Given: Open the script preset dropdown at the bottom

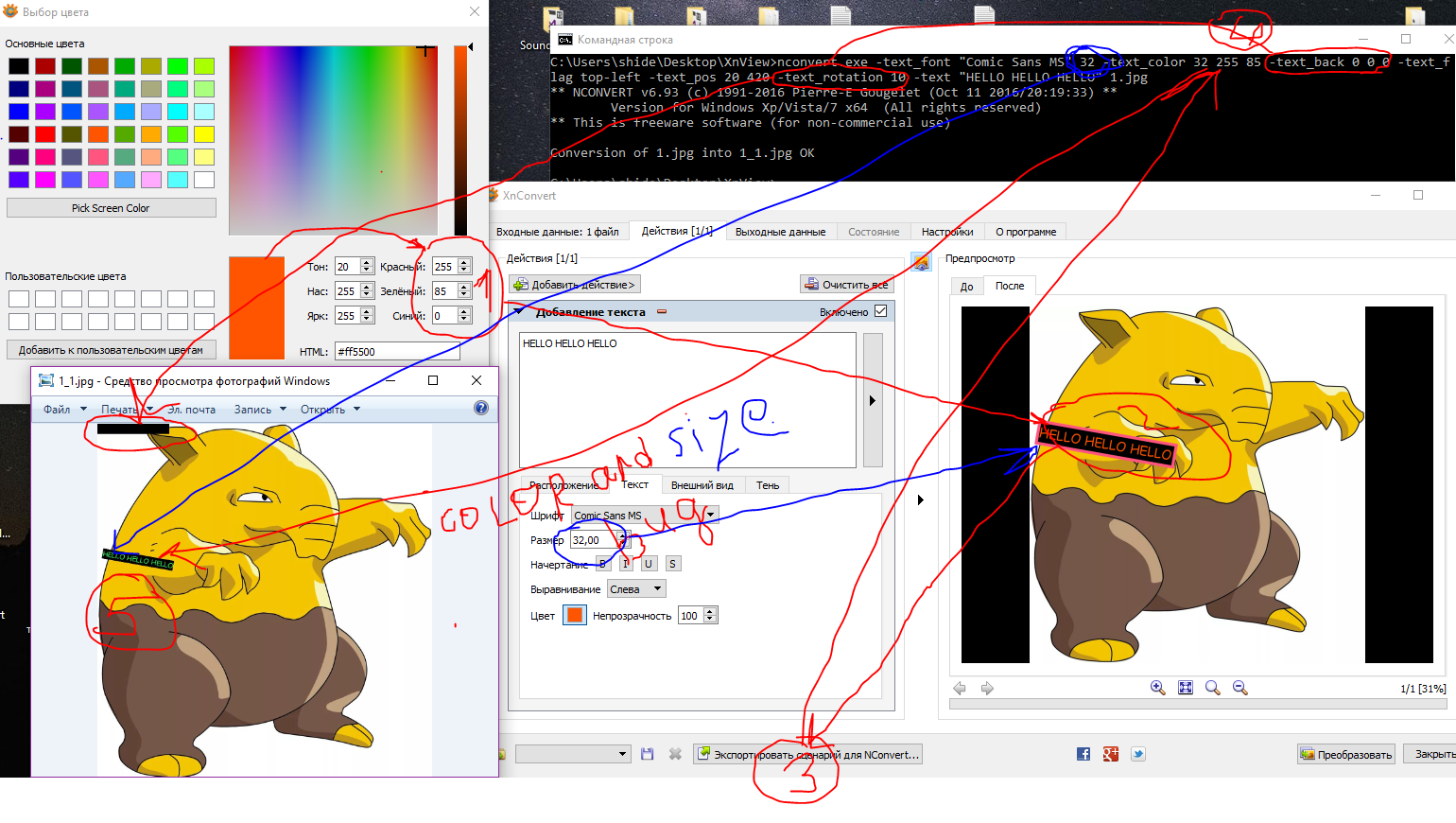Looking at the screenshot, I should point(573,754).
